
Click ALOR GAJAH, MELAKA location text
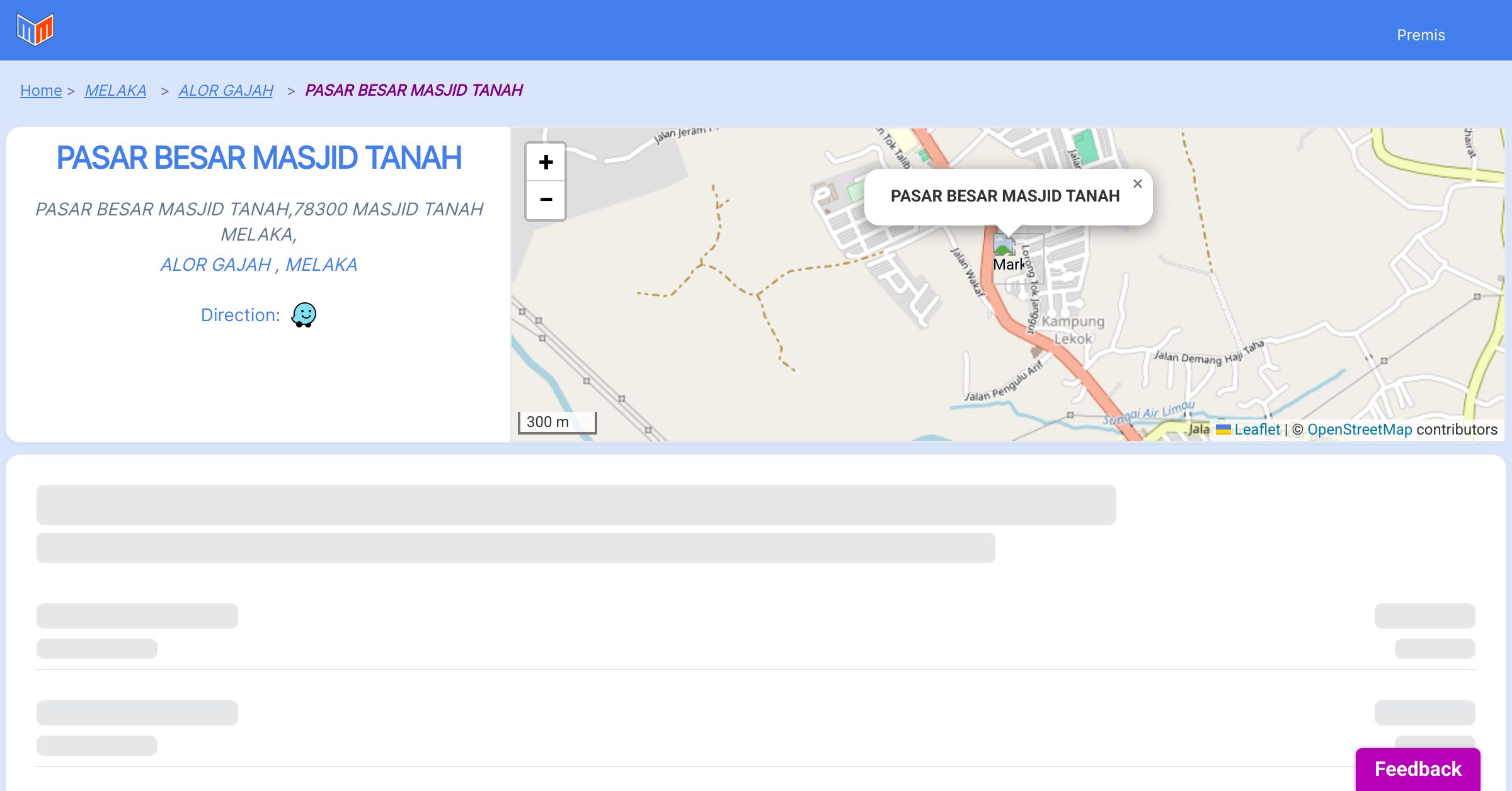(x=259, y=265)
